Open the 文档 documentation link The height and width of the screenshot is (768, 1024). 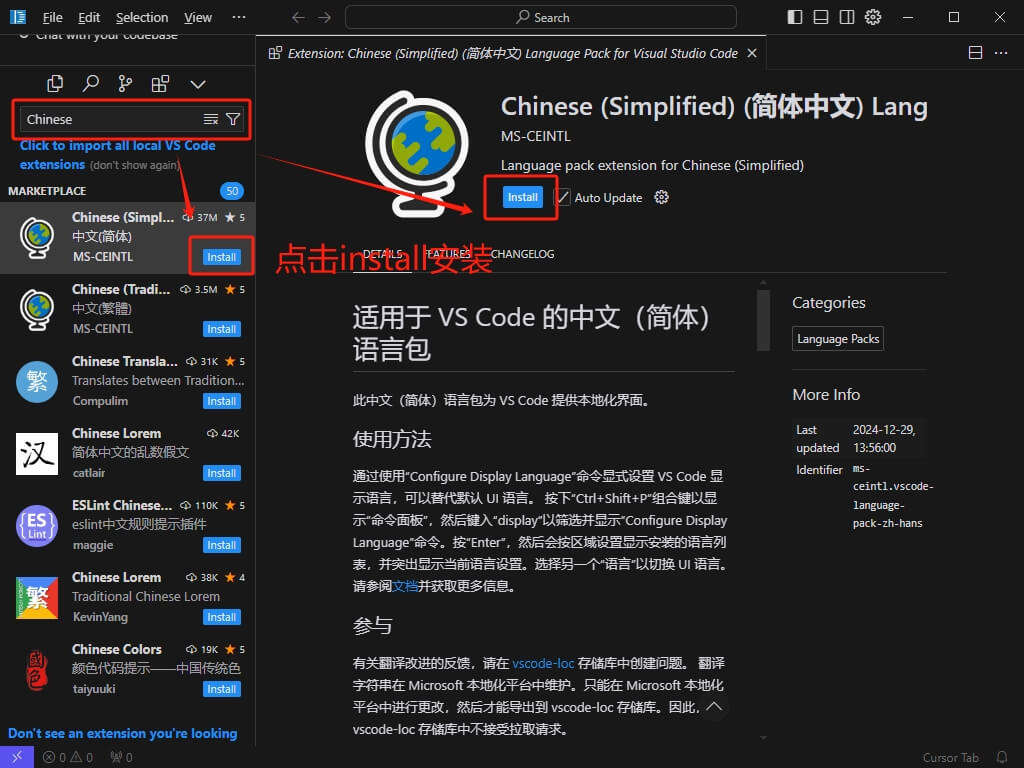[x=405, y=586]
